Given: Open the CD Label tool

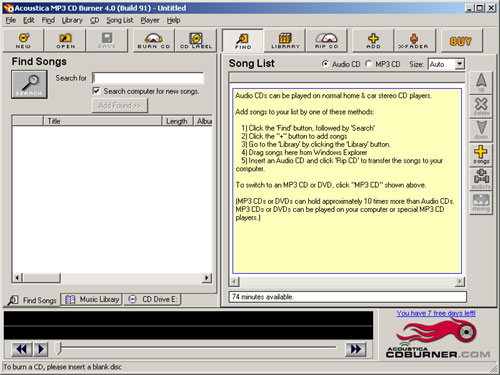Looking at the screenshot, I should pyautogui.click(x=196, y=41).
